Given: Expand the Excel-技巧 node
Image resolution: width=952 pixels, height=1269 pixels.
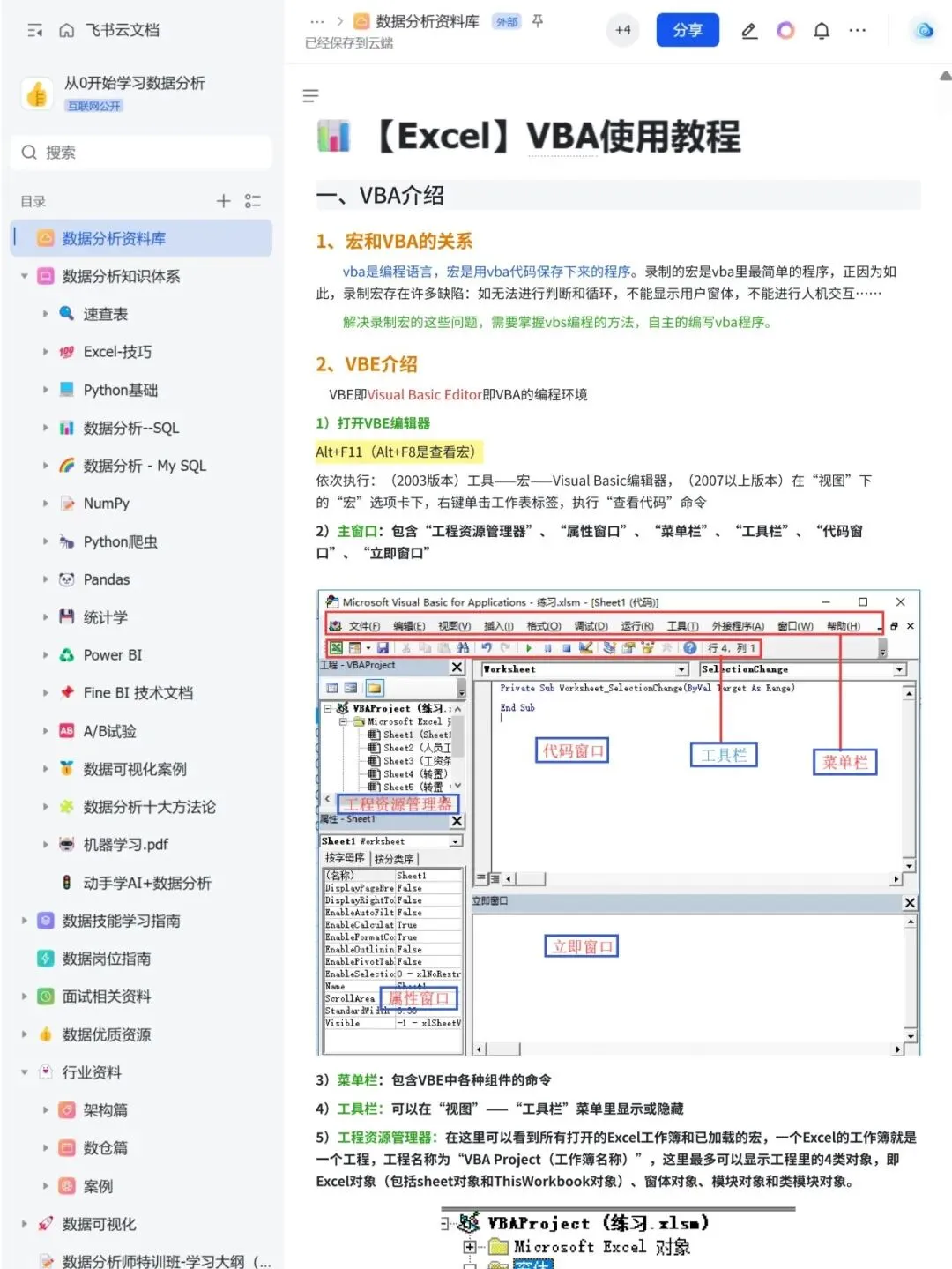Looking at the screenshot, I should (46, 352).
